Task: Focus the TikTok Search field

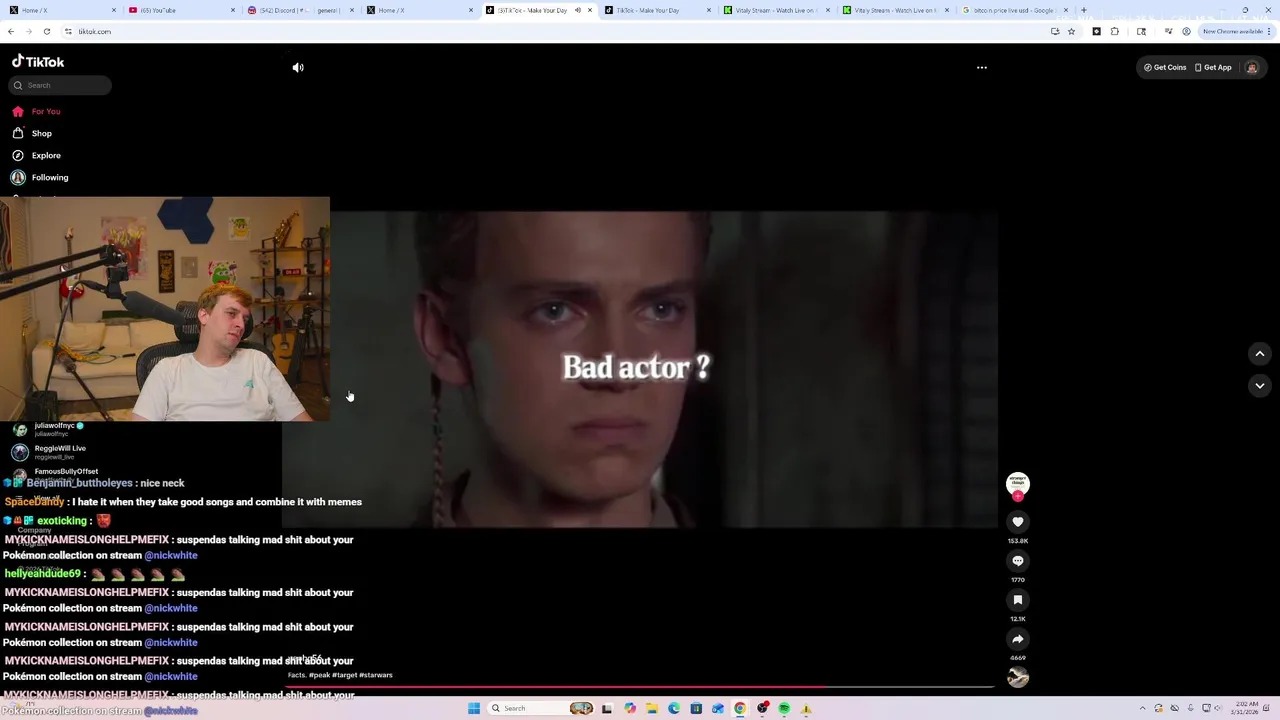Action: coord(60,85)
